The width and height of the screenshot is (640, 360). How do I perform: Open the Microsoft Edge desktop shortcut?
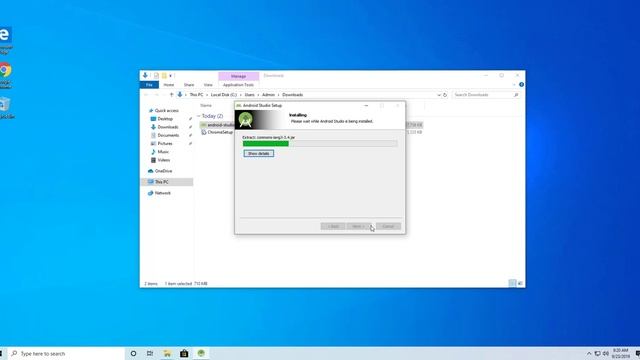click(5, 41)
